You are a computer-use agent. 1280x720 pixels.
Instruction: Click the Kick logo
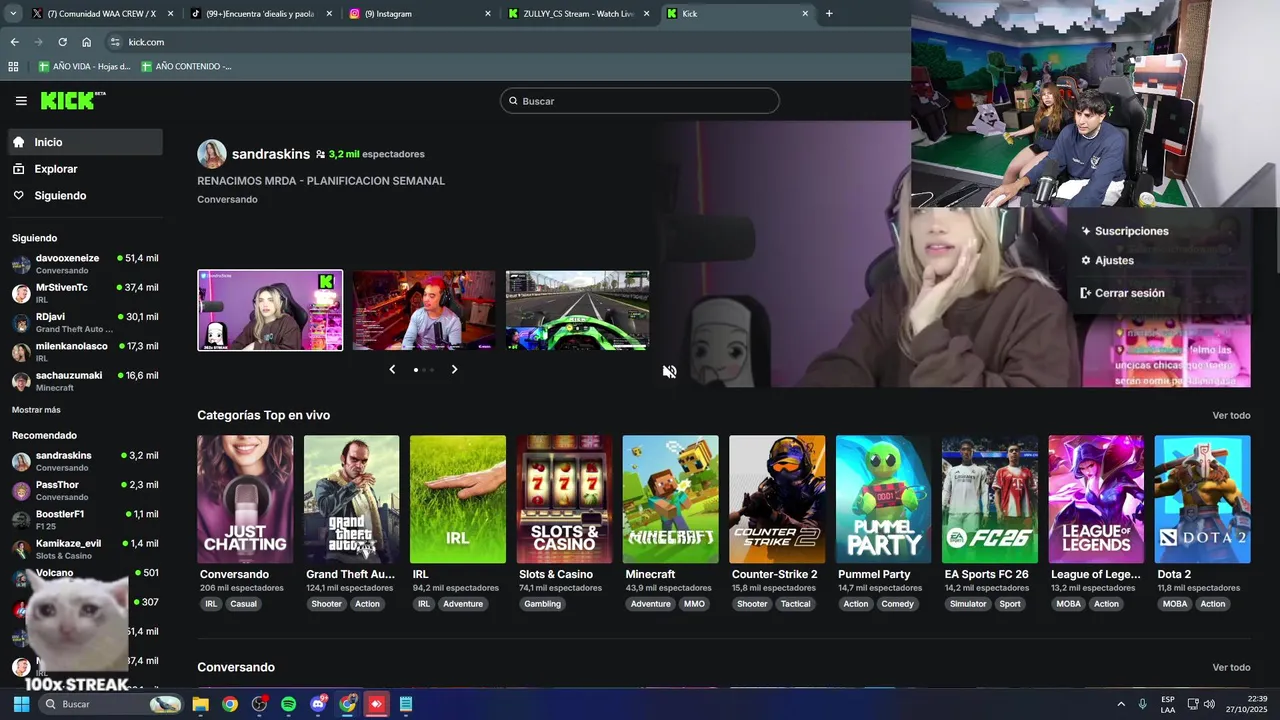[73, 100]
